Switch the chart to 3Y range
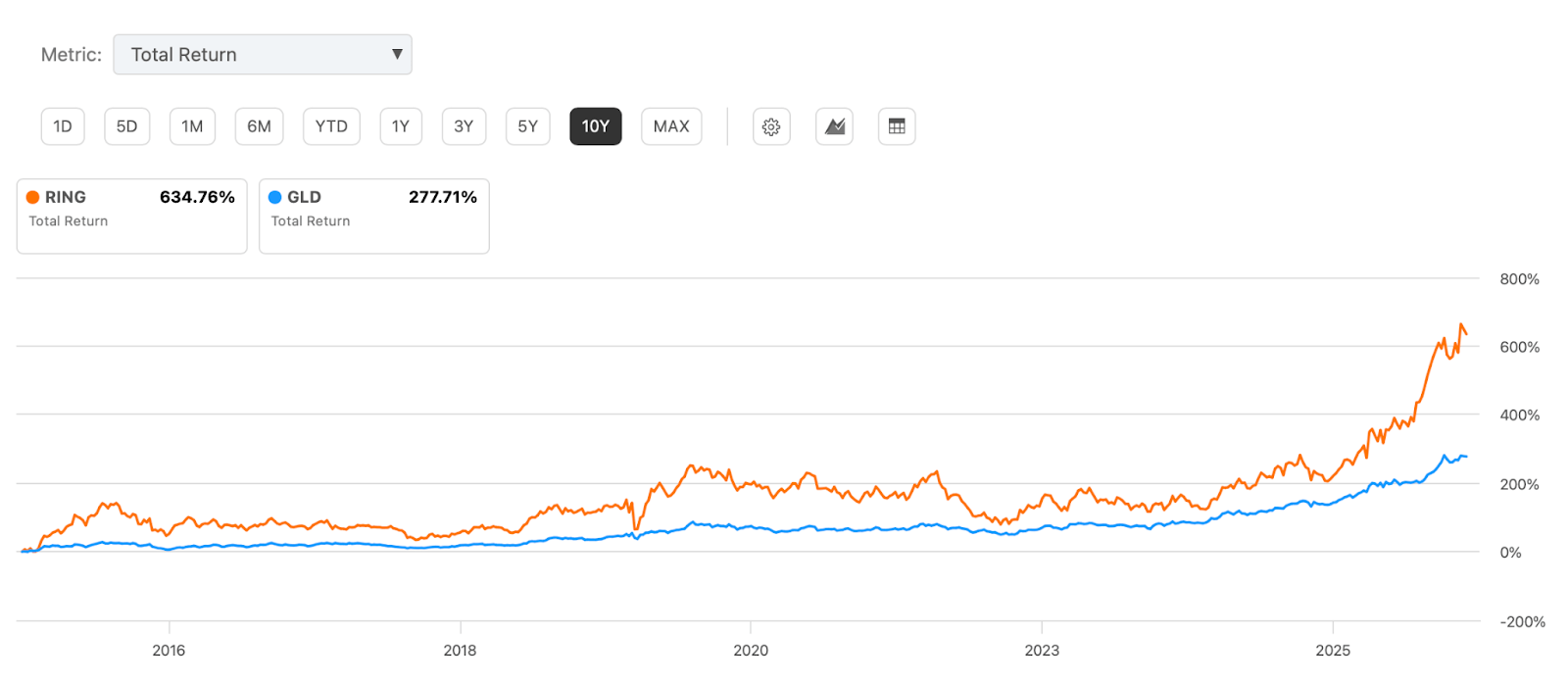Viewport: 1568px width, 684px height. [x=464, y=126]
